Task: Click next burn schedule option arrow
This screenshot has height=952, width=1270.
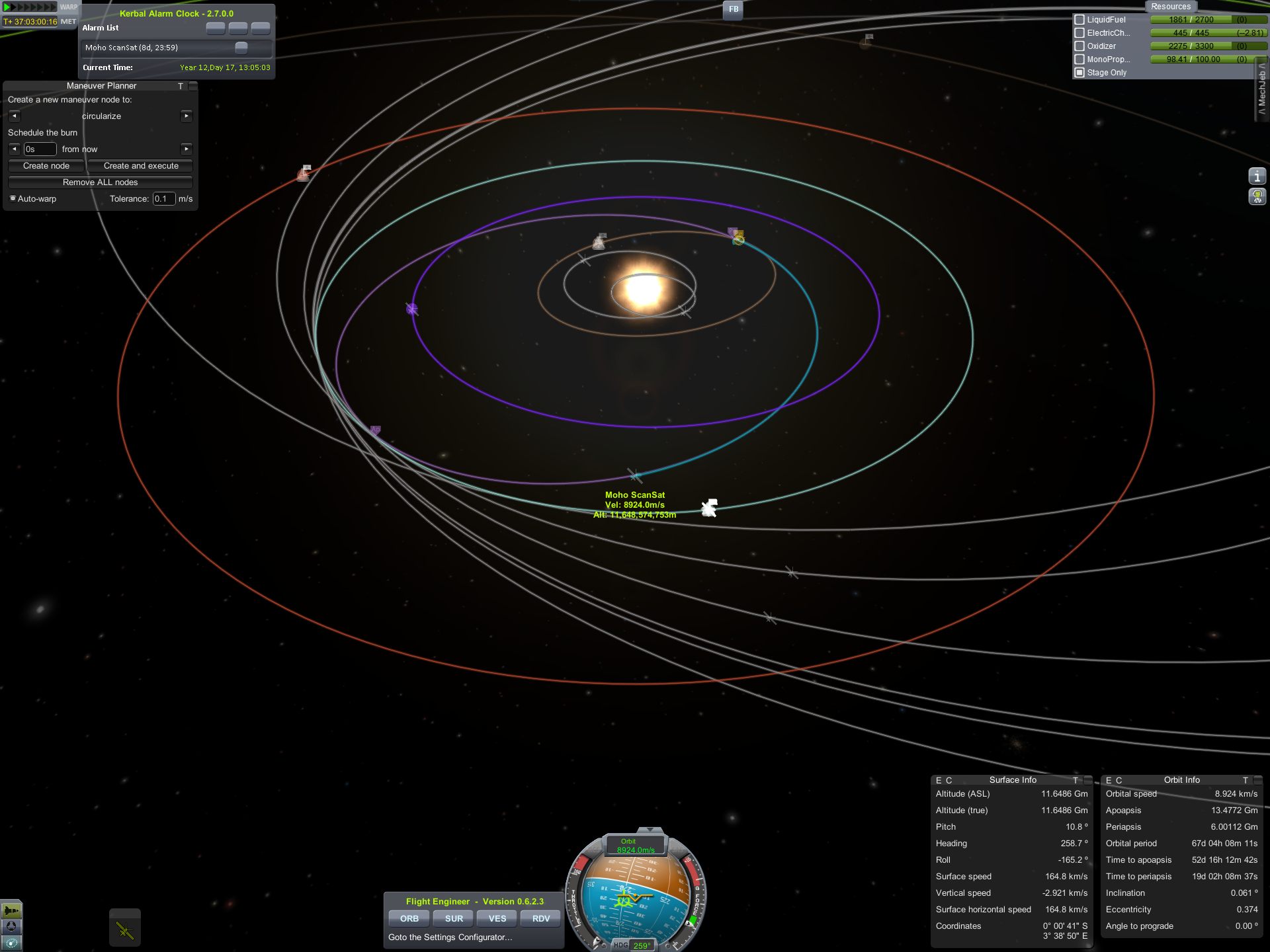Action: [x=187, y=149]
